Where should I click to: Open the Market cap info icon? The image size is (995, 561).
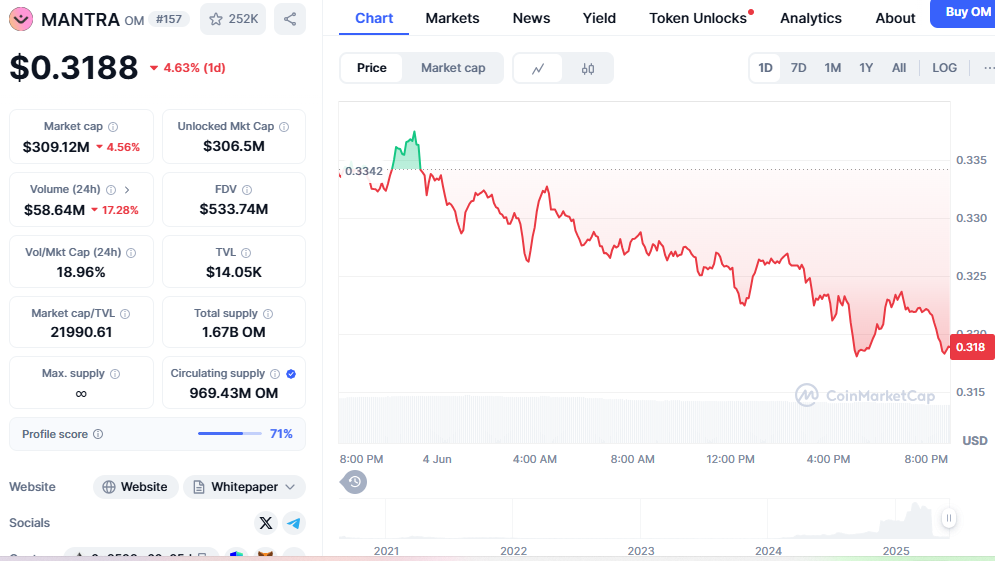[x=113, y=127]
